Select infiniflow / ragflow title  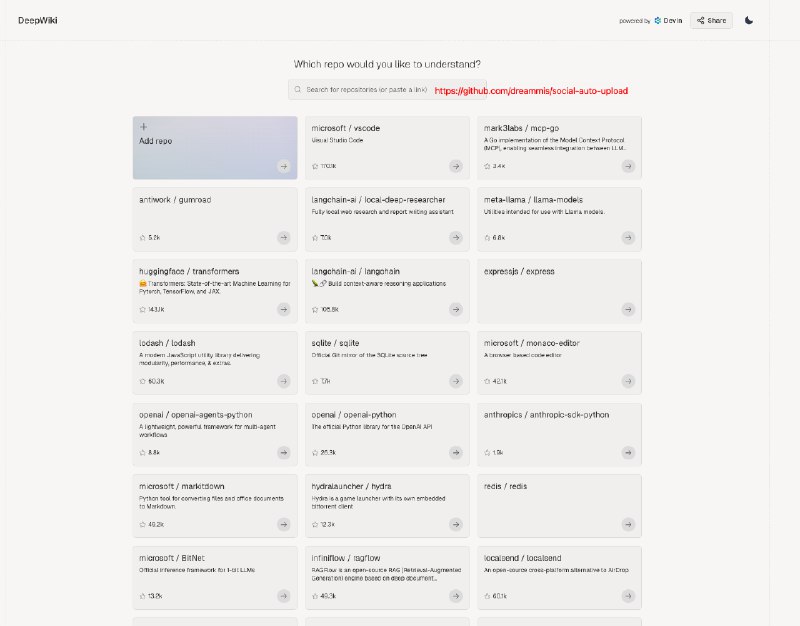346,558
